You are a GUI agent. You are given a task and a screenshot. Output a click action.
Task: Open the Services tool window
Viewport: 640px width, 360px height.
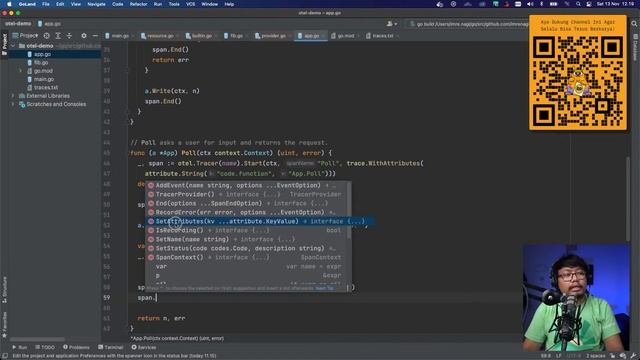144,347
